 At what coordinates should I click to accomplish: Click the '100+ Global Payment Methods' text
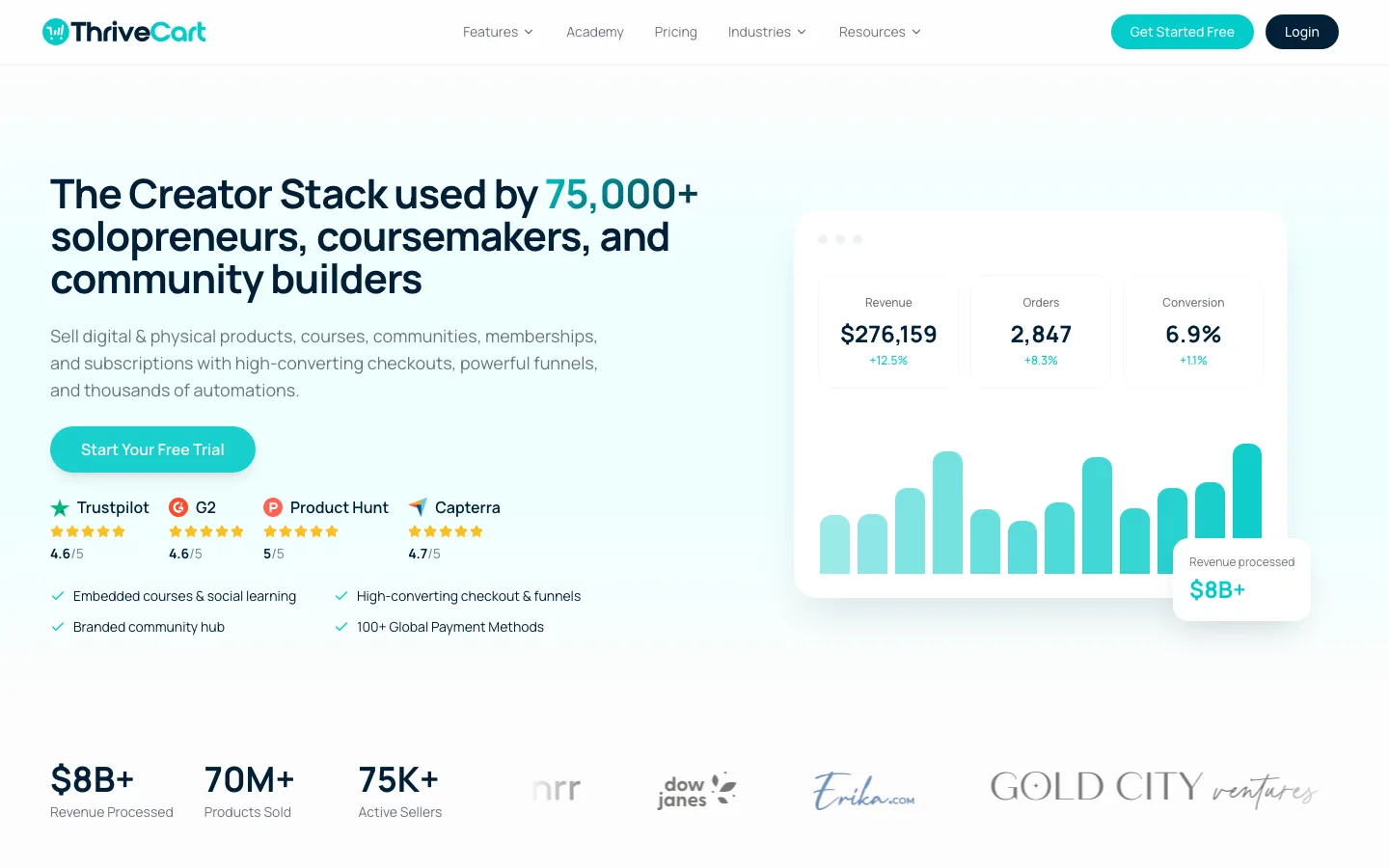coord(450,627)
